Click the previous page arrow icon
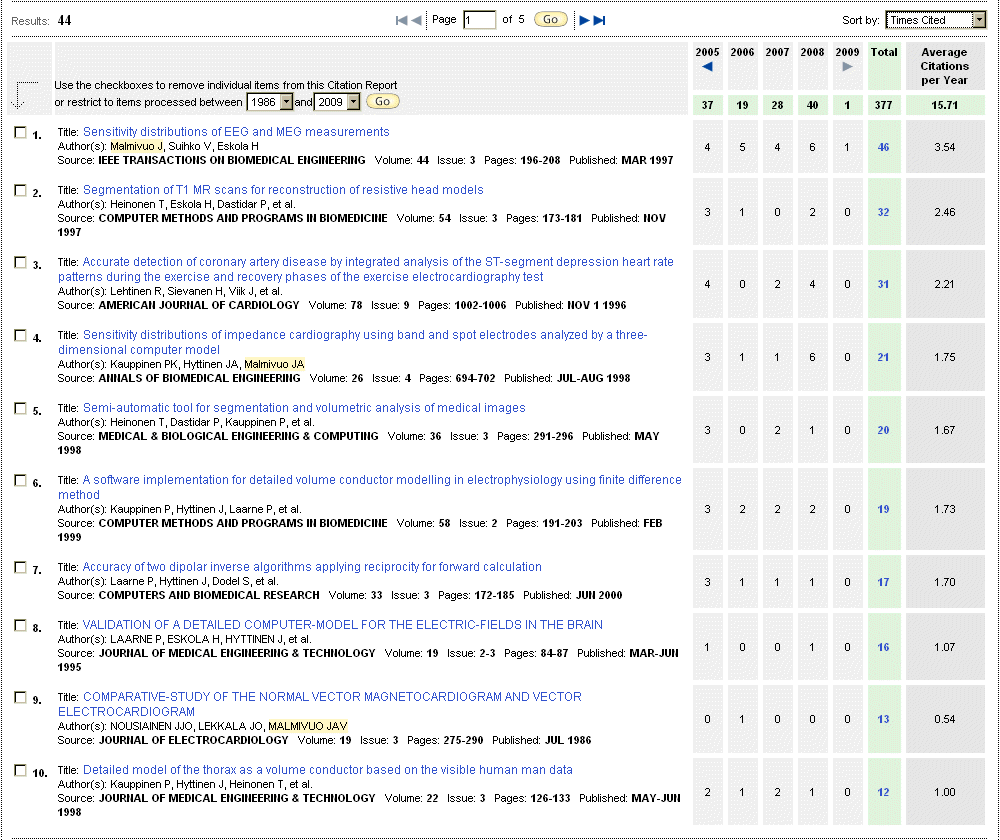This screenshot has width=1000, height=840. (x=416, y=20)
